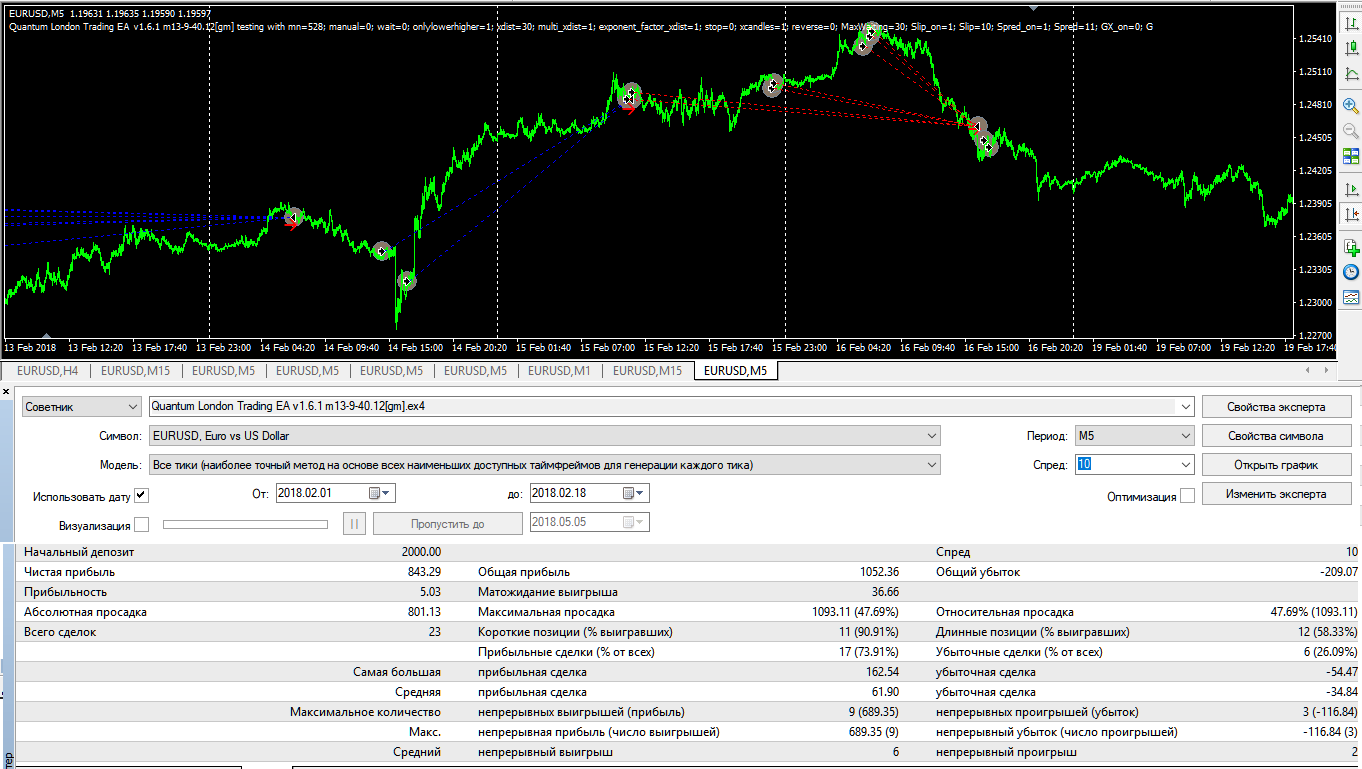This screenshot has width=1362, height=769.
Task: Click gross profit value 1052.36
Action: [879, 572]
